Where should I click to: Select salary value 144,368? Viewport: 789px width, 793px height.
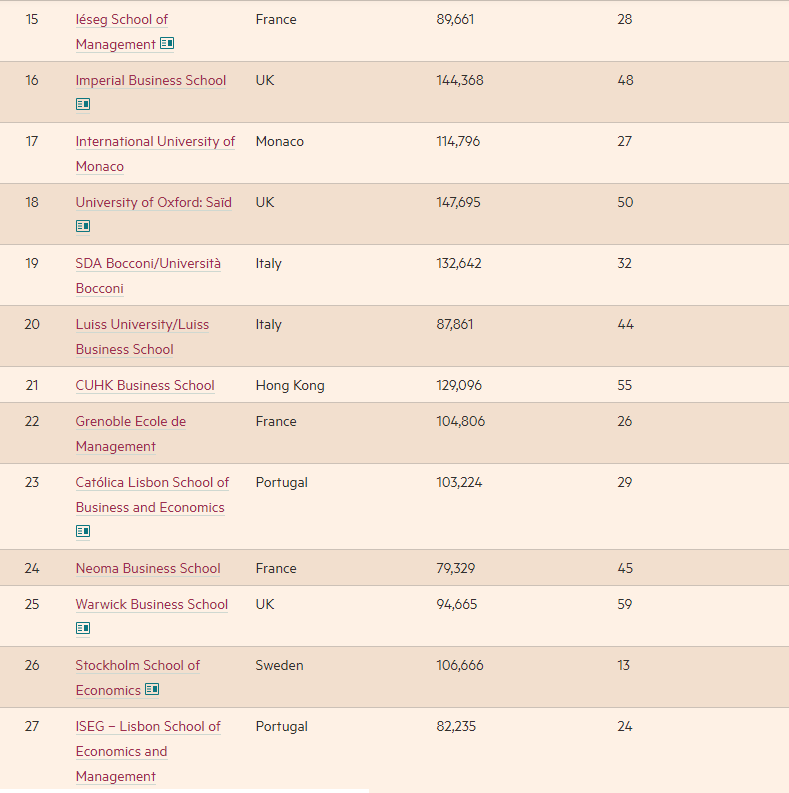tap(460, 80)
